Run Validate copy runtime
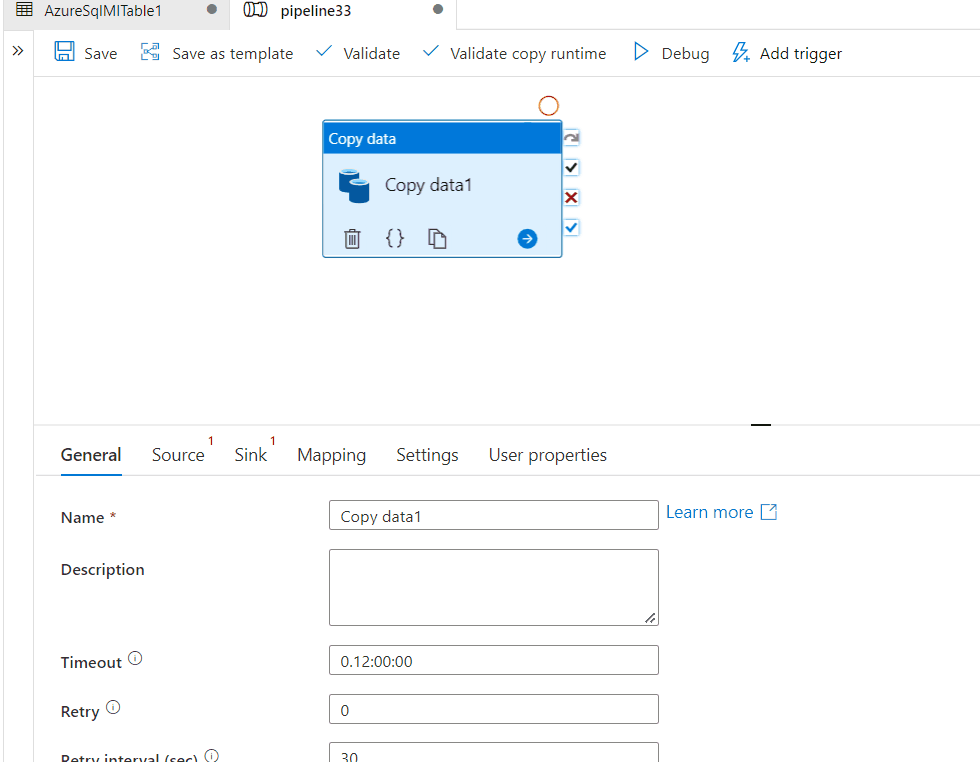Screen dimensions: 980x762 [x=513, y=53]
